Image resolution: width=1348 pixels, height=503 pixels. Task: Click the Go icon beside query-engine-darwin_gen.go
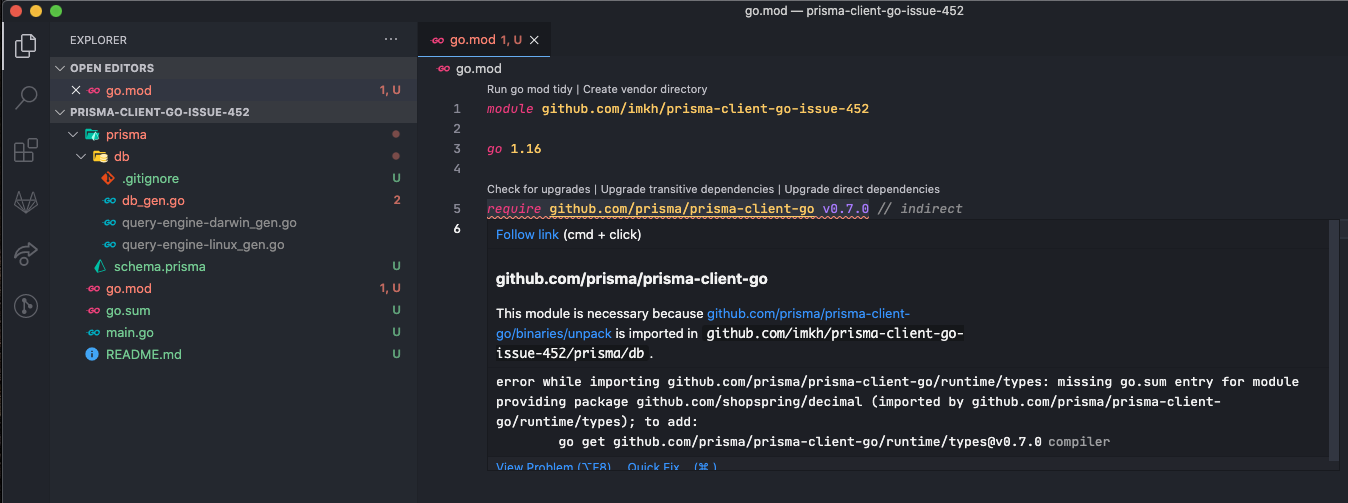coord(108,222)
